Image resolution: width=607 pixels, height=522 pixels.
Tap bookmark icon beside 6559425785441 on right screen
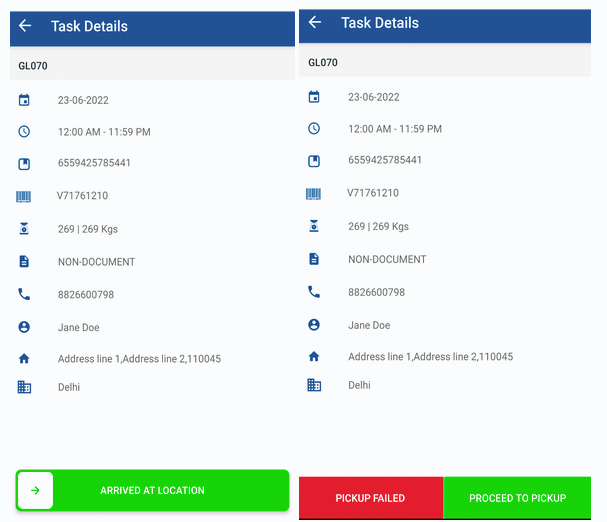coord(314,160)
